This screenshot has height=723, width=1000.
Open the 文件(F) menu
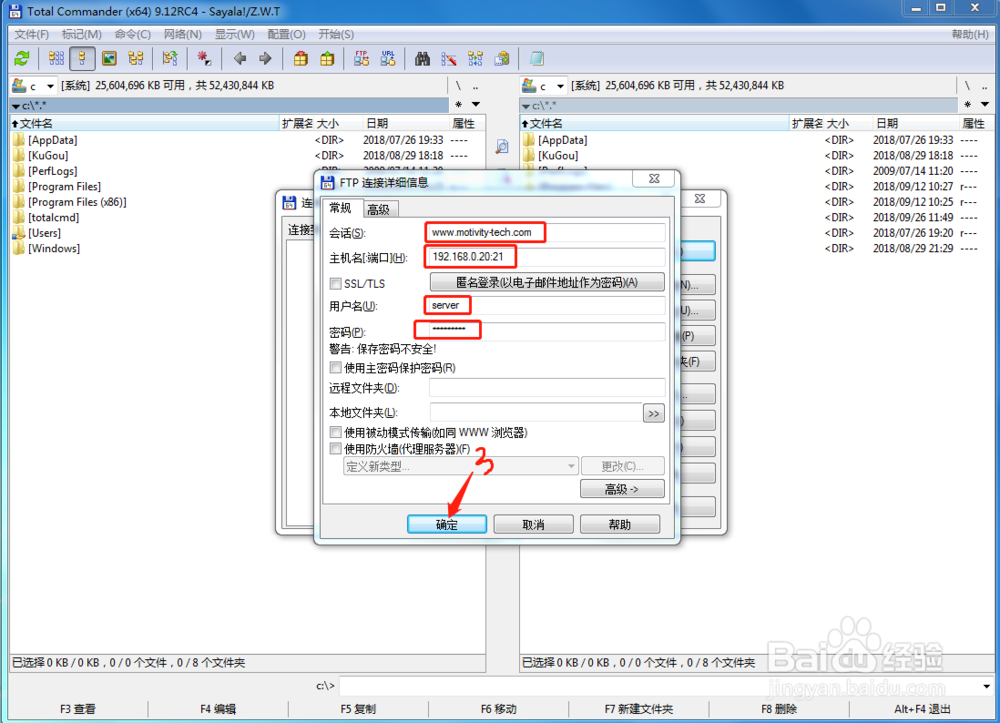coord(32,34)
